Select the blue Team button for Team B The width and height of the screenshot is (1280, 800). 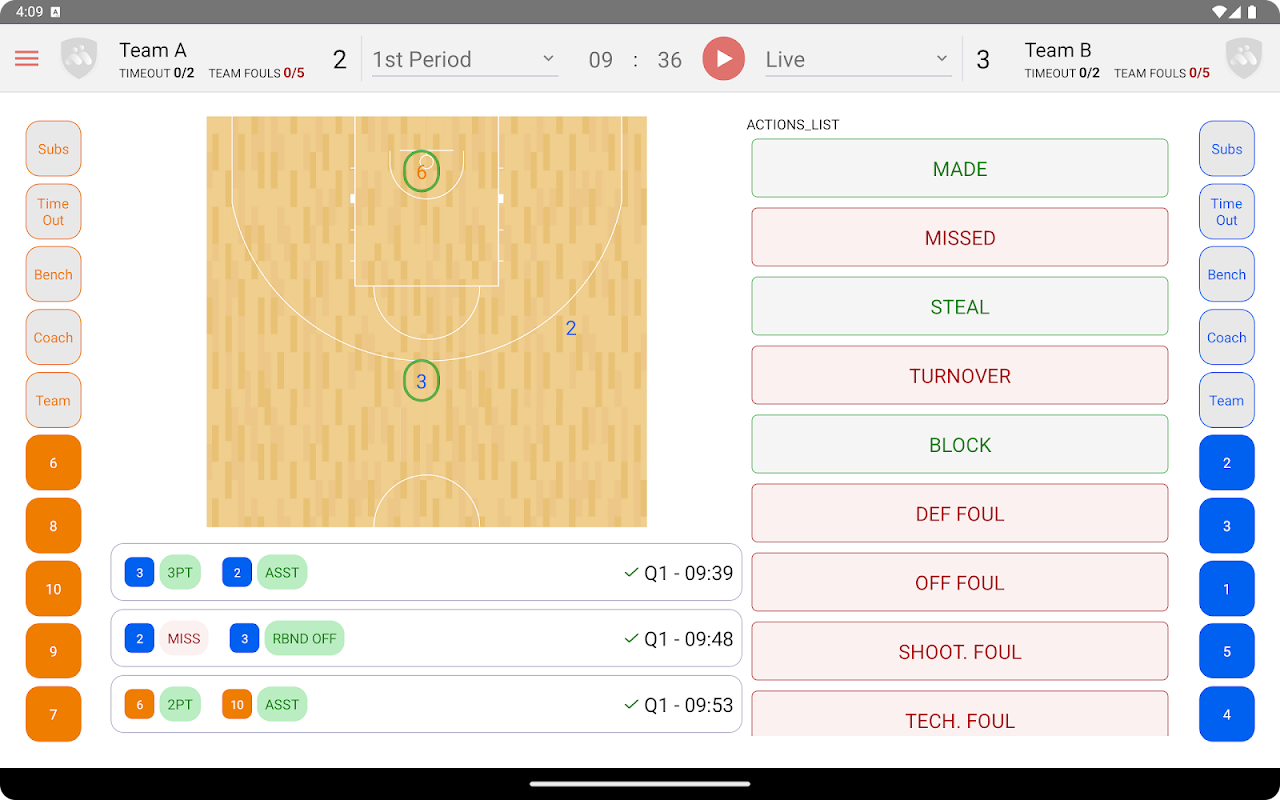coord(1227,401)
